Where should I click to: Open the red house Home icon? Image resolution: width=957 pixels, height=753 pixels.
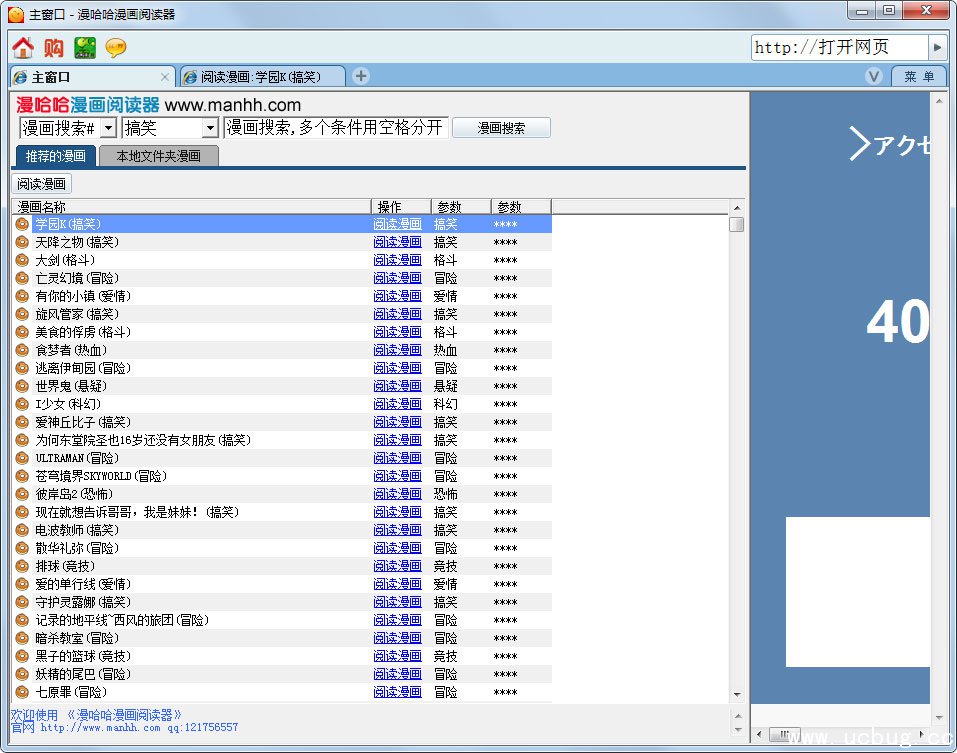(23, 48)
